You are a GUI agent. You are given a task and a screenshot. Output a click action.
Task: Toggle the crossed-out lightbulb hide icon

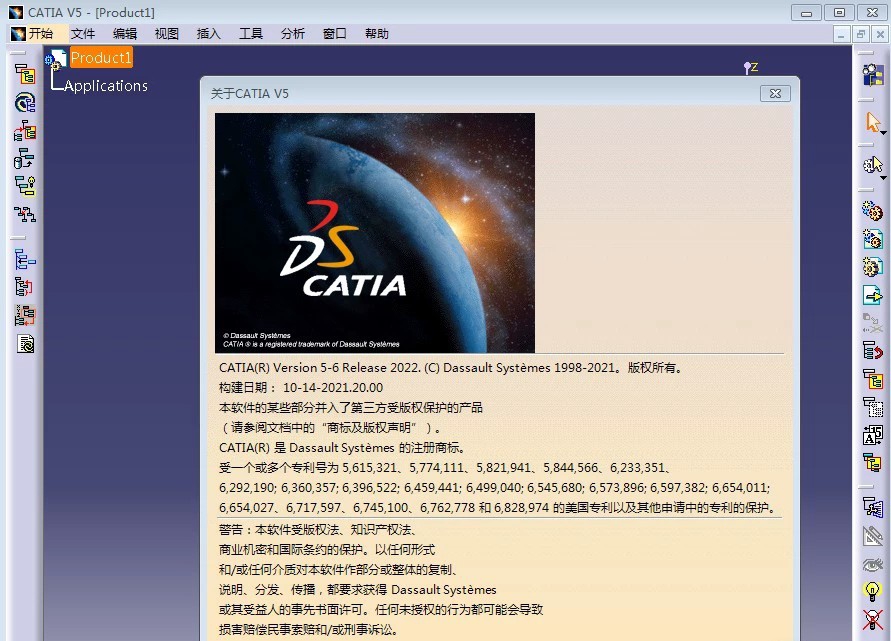(x=873, y=620)
